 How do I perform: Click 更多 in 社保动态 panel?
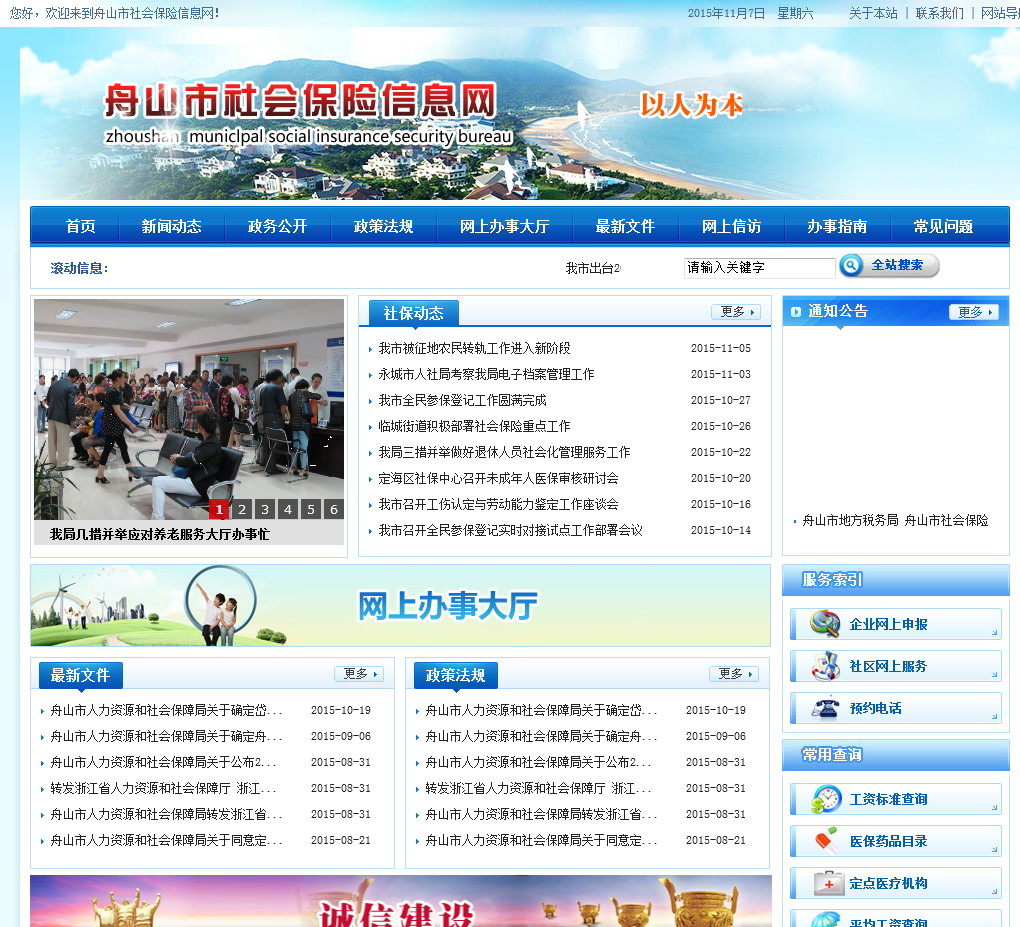click(736, 312)
